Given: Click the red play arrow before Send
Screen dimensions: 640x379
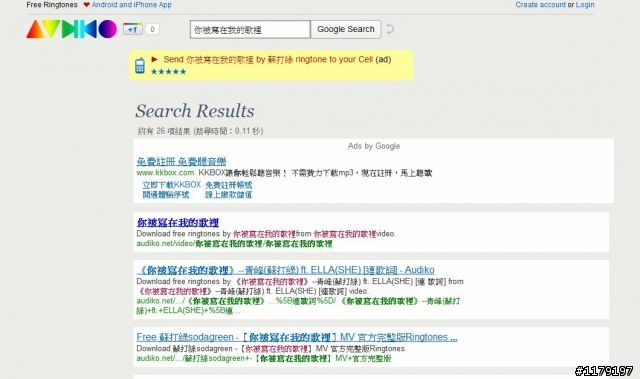Looking at the screenshot, I should 154,59.
